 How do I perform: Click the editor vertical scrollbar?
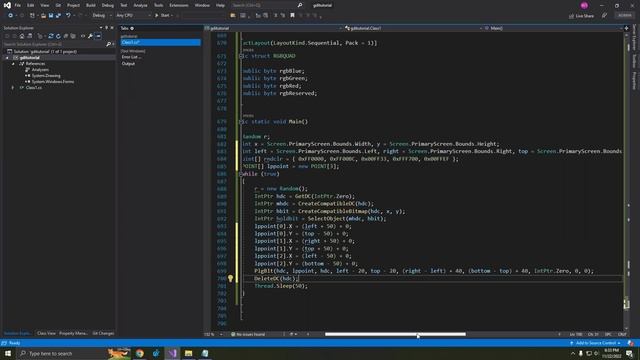click(x=627, y=182)
